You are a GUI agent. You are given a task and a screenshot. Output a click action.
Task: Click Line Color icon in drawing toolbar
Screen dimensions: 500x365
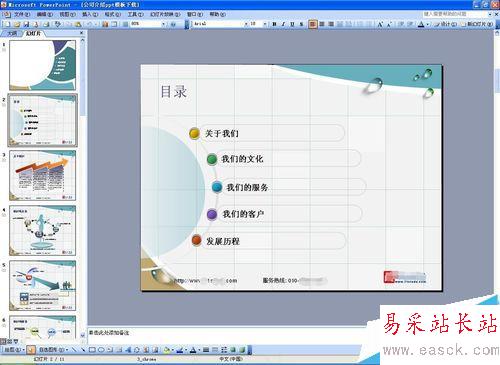(x=180, y=350)
